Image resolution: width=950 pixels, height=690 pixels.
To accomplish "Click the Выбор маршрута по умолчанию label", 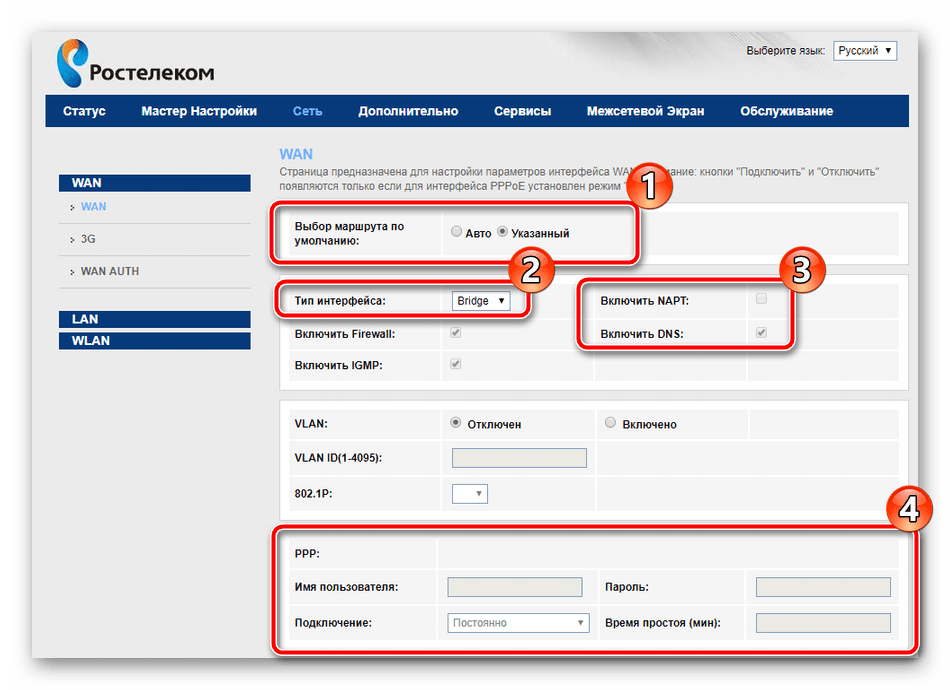I will pos(349,234).
